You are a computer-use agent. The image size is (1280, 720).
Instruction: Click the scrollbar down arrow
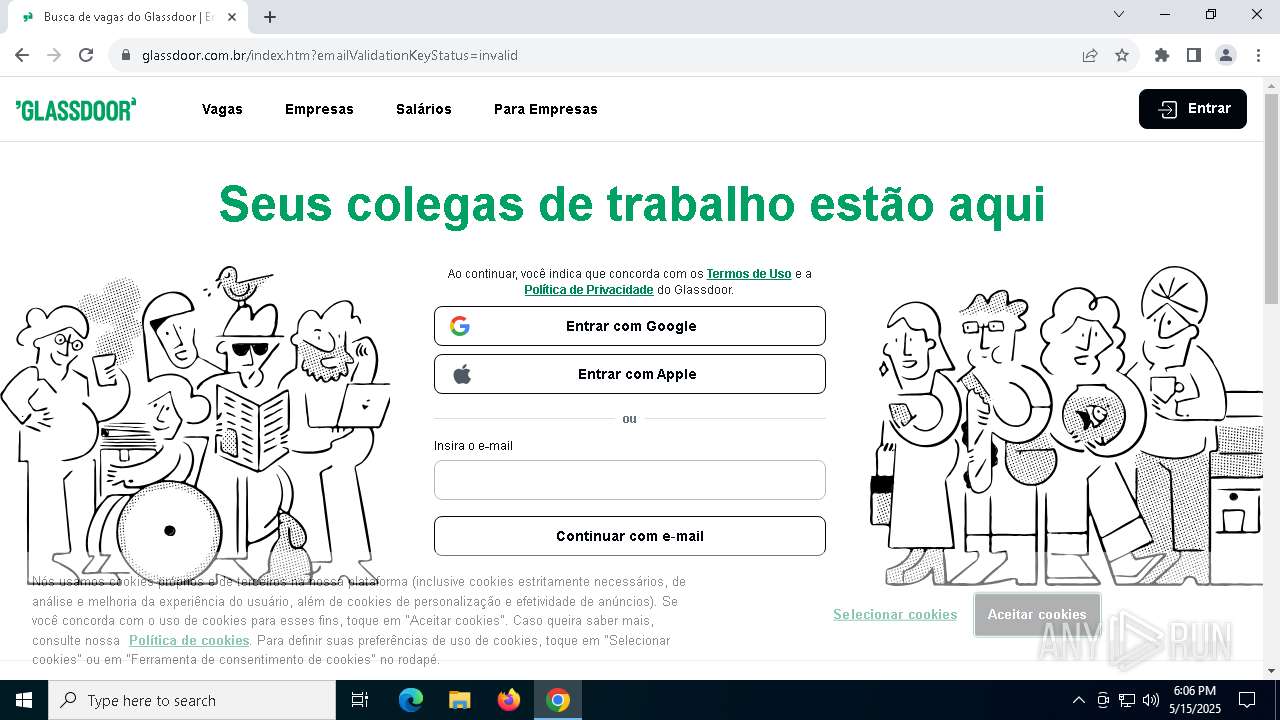tap(1271, 671)
